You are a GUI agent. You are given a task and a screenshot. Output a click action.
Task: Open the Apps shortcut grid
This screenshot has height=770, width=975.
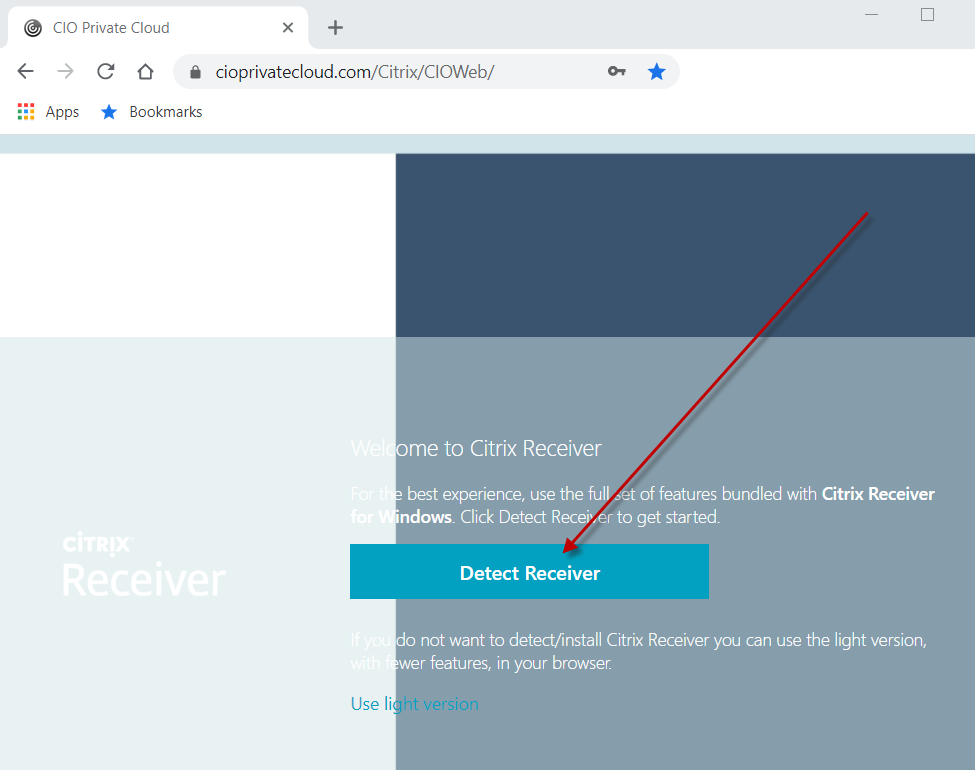[x=49, y=112]
